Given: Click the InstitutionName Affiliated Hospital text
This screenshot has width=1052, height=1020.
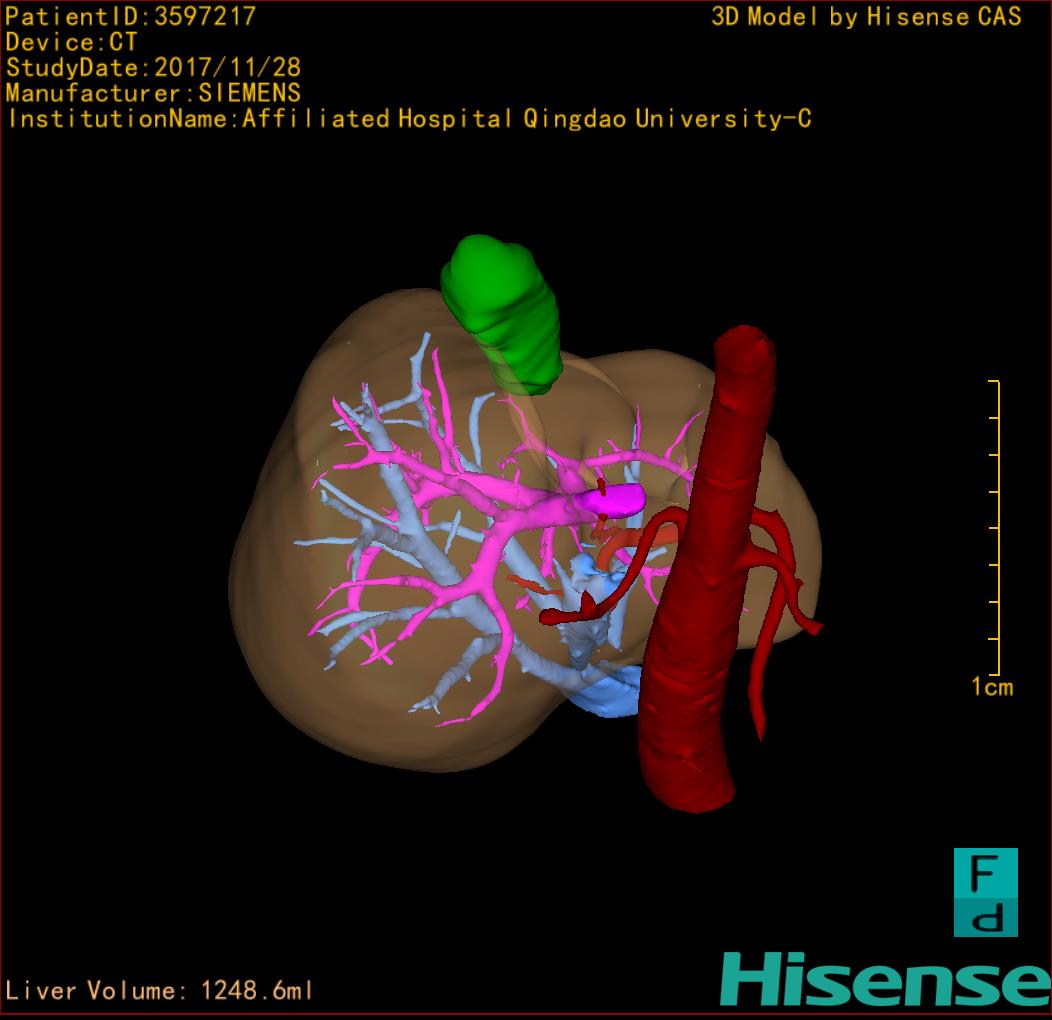Looking at the screenshot, I should pyautogui.click(x=410, y=119).
